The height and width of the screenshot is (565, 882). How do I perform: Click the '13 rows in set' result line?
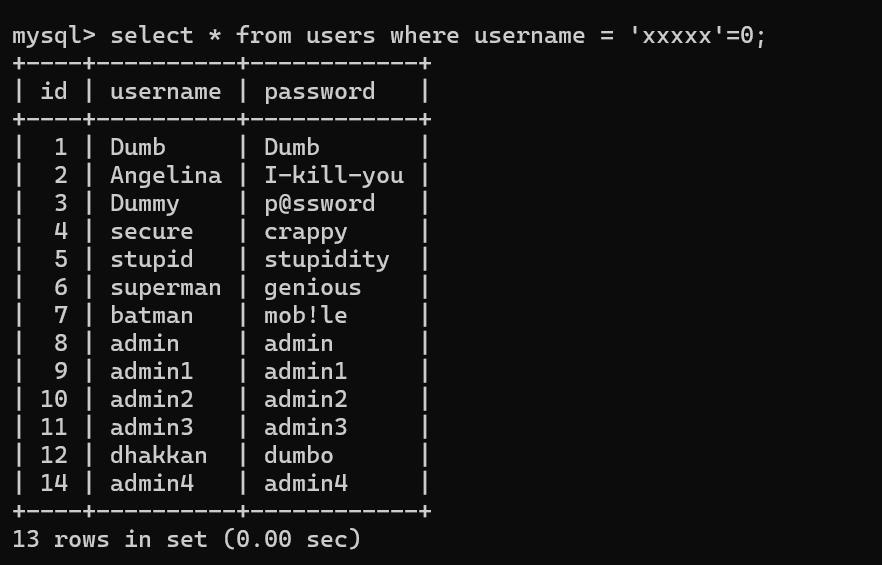coord(187,539)
